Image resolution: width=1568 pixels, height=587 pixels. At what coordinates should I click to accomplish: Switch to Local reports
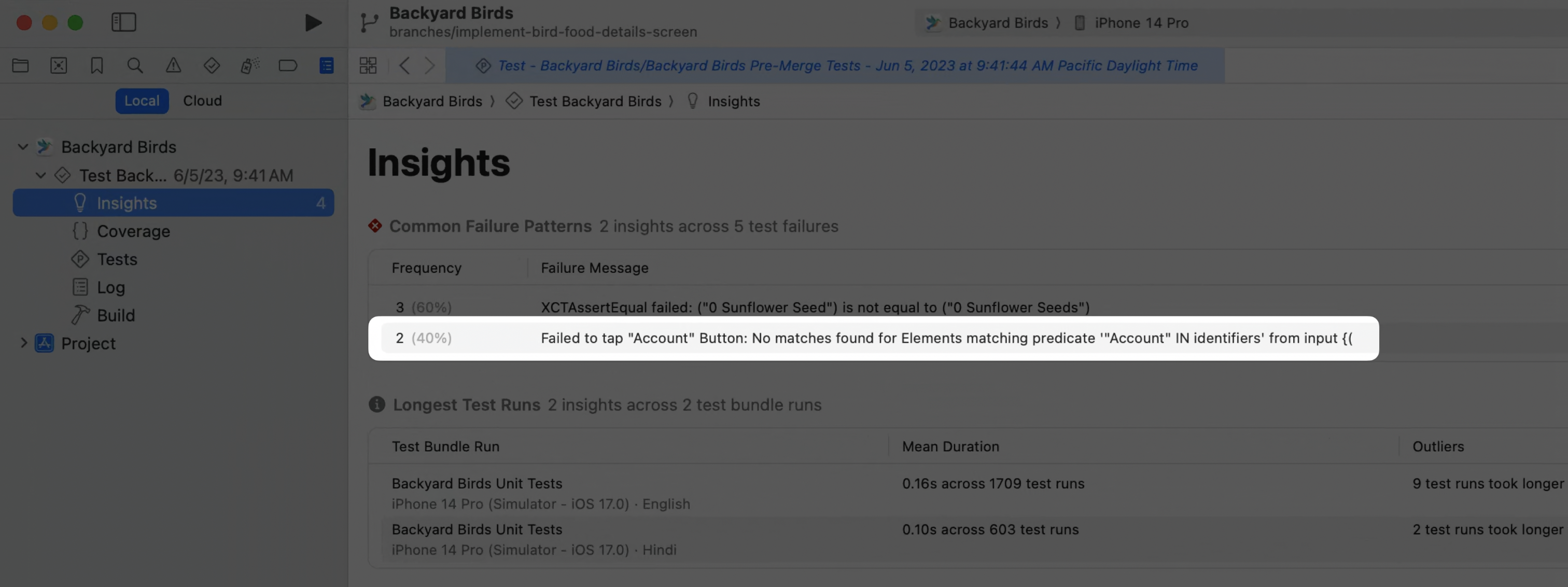[142, 101]
